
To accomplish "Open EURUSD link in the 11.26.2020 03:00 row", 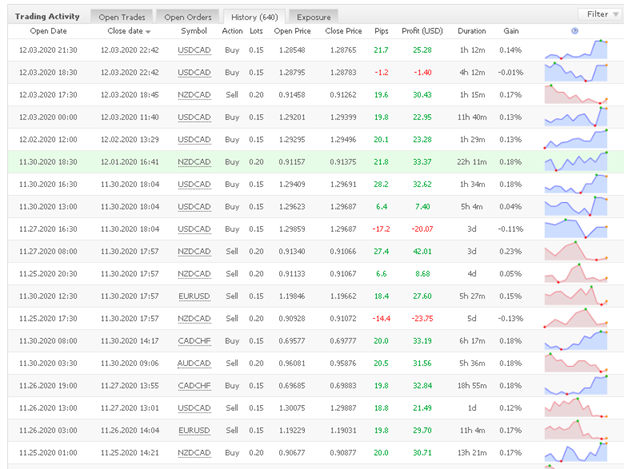I will pos(194,428).
